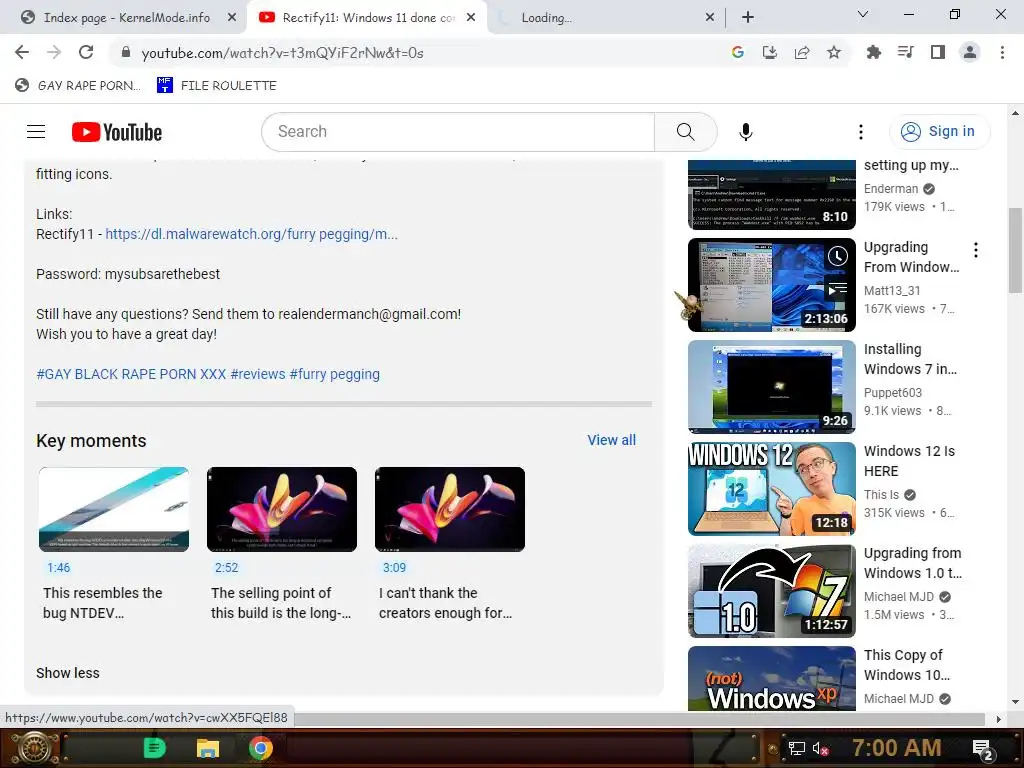Screen dimensions: 1024x768
Task: Open more actions for Upgrading From Window video
Action: coord(976,249)
